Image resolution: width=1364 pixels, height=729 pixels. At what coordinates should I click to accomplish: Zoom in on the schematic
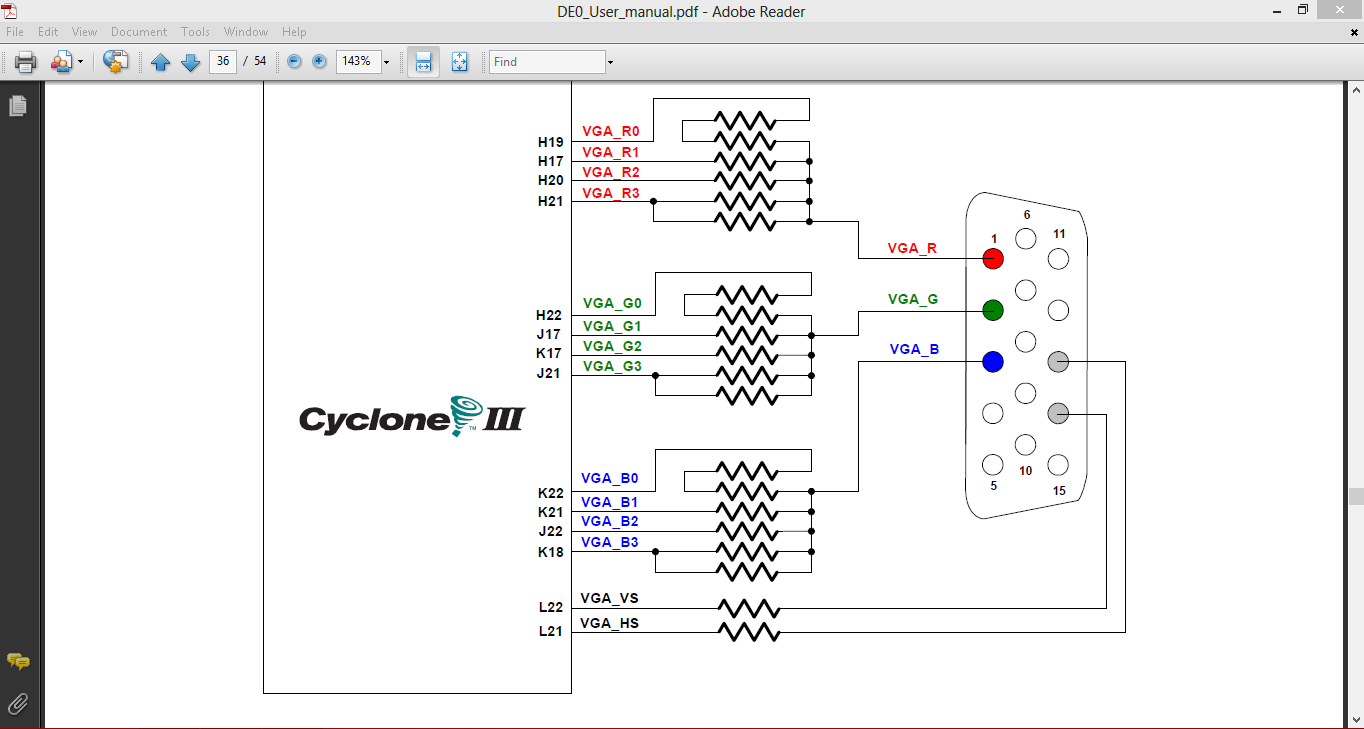coord(318,61)
